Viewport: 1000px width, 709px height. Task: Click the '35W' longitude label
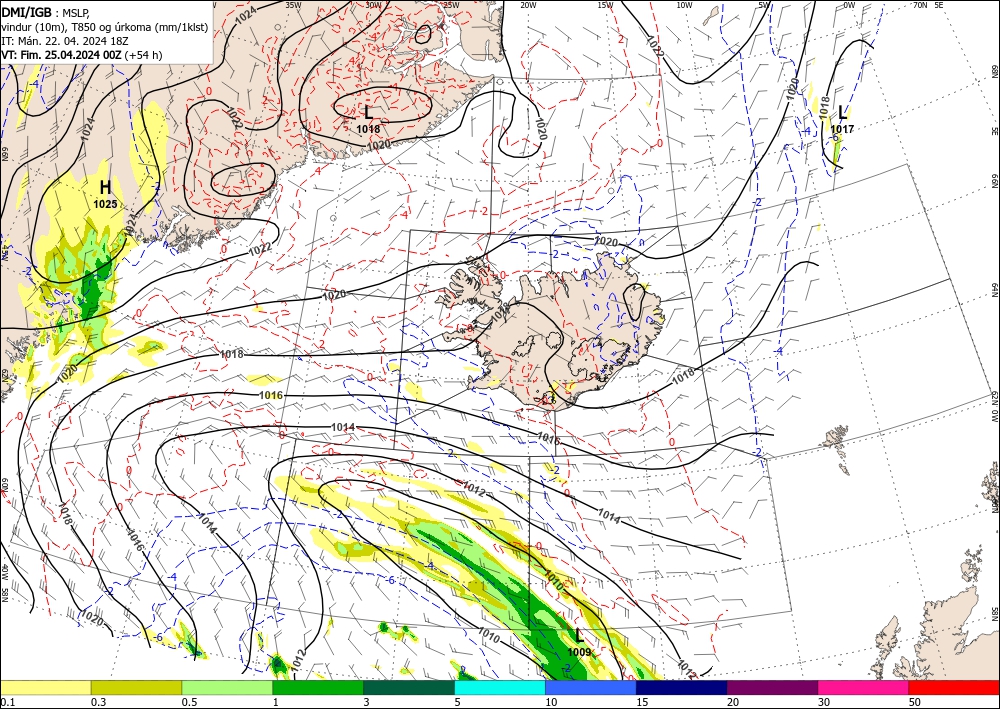(x=293, y=4)
